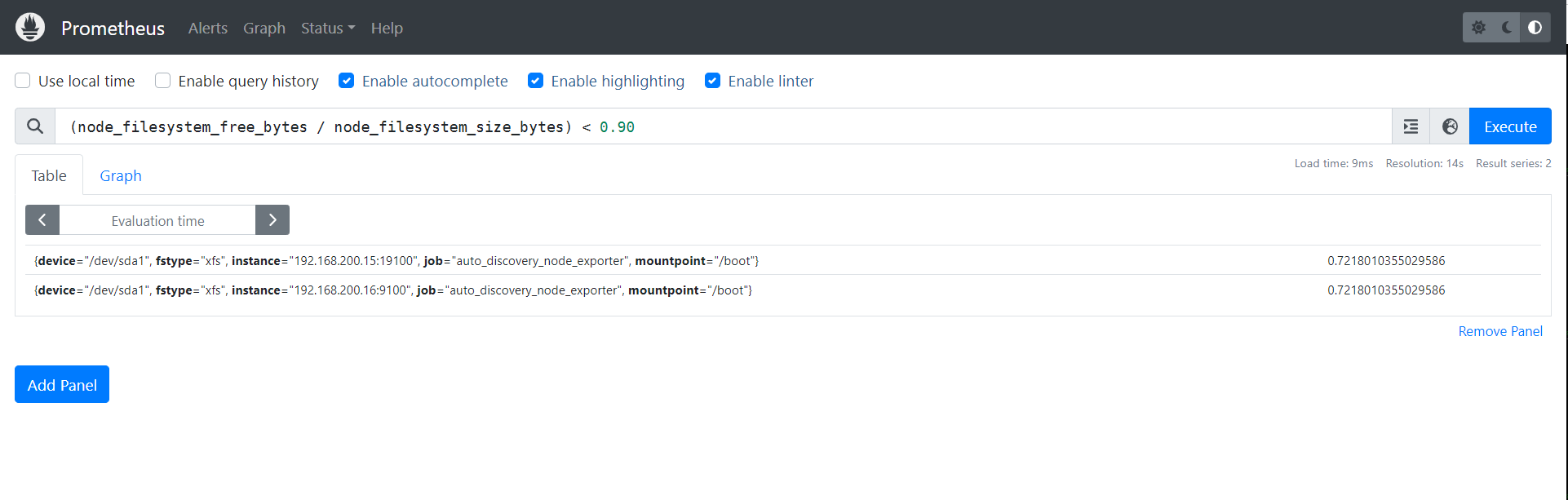
Task: Select the browser-preferred theme contrast icon
Action: point(1535,28)
